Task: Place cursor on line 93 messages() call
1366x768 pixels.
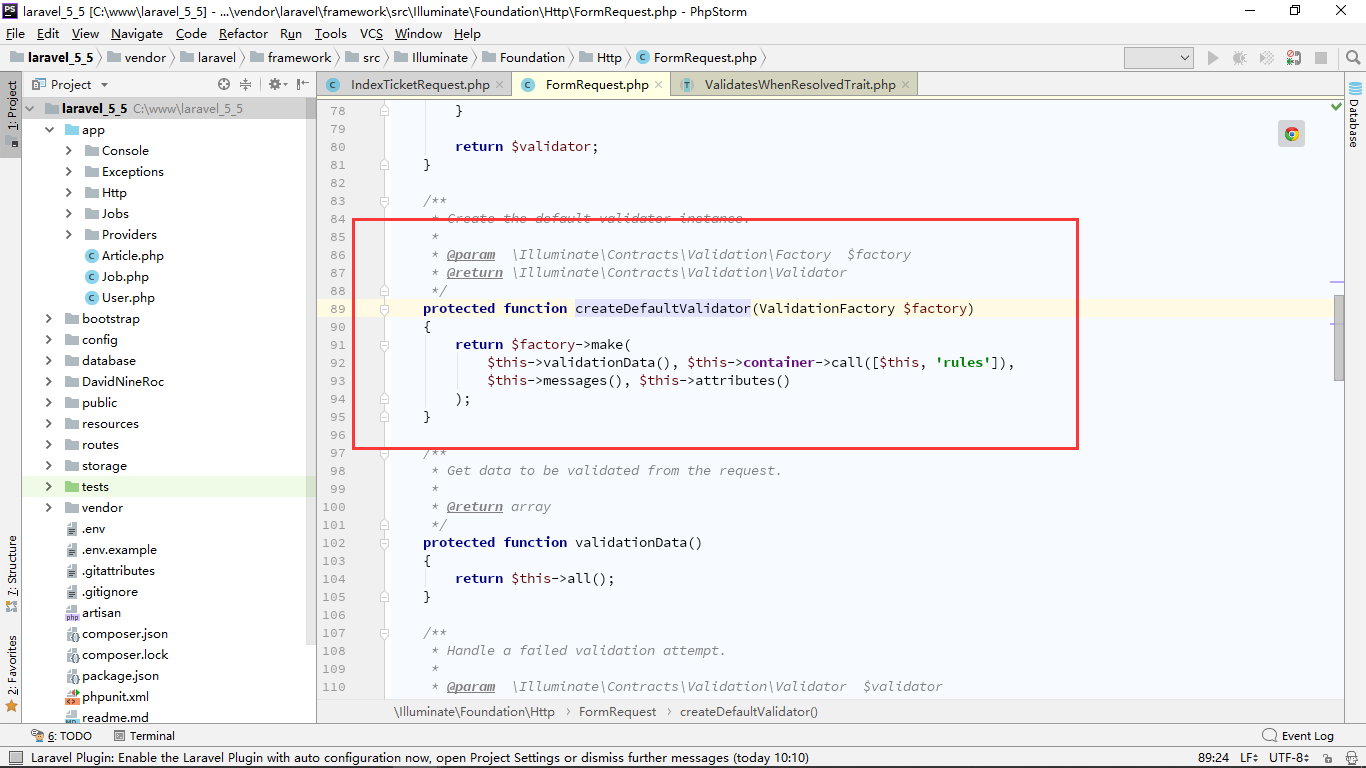Action: pos(589,381)
